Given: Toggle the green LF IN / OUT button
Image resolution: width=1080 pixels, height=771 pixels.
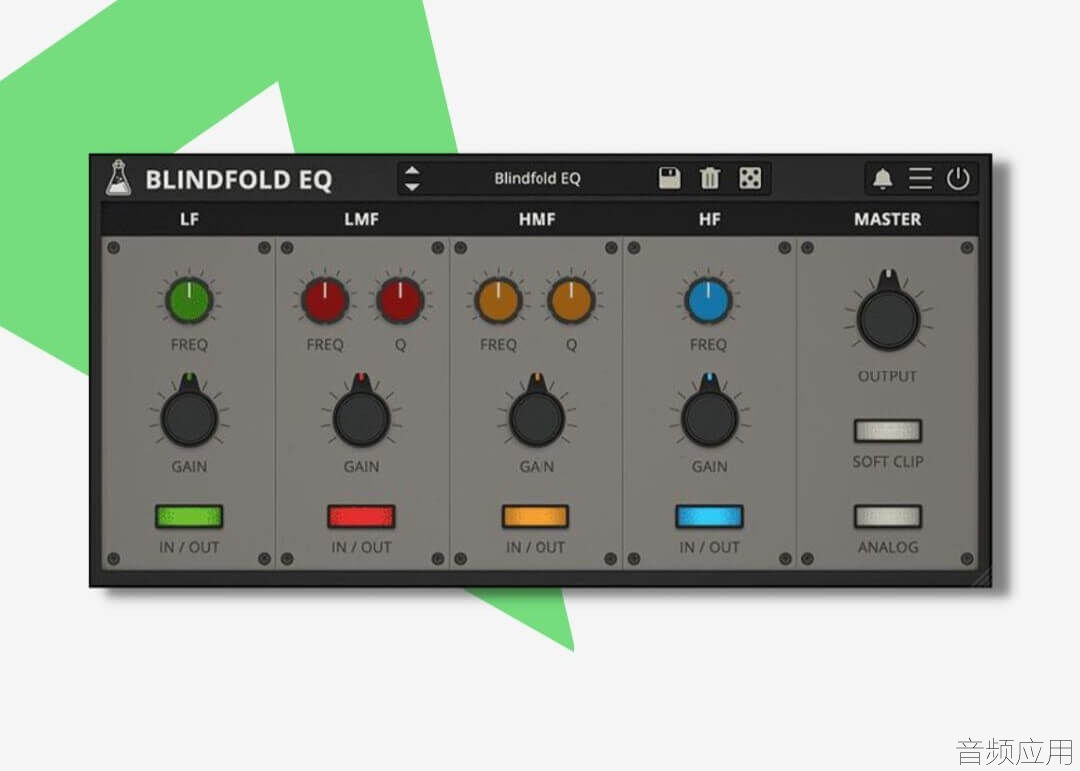Looking at the screenshot, I should [x=189, y=516].
